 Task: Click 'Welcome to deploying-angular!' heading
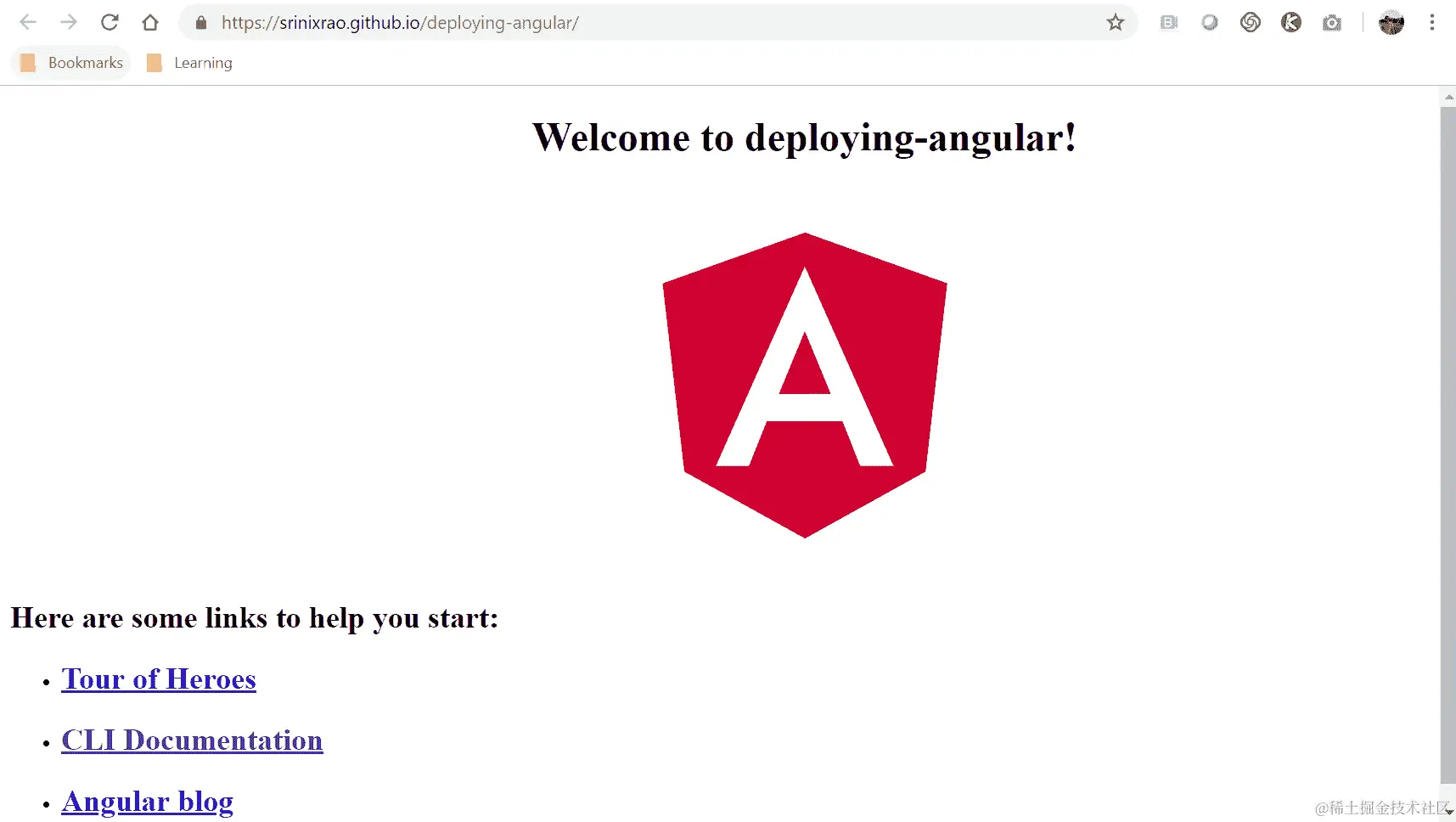[805, 138]
